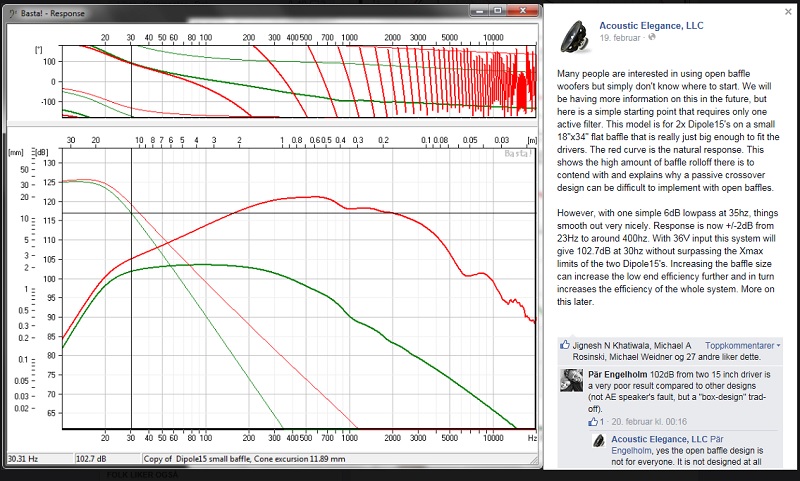This screenshot has width=800, height=481.
Task: Click the 'Cone excursion 11.89 mm' status text
Action: click(x=299, y=459)
